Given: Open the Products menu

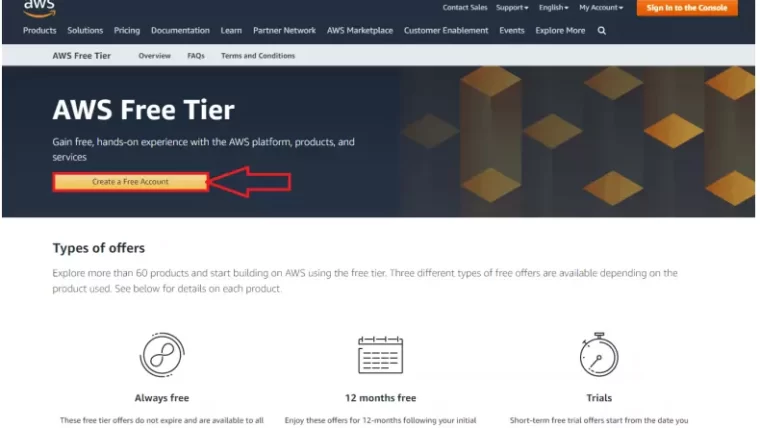Looking at the screenshot, I should pos(40,31).
